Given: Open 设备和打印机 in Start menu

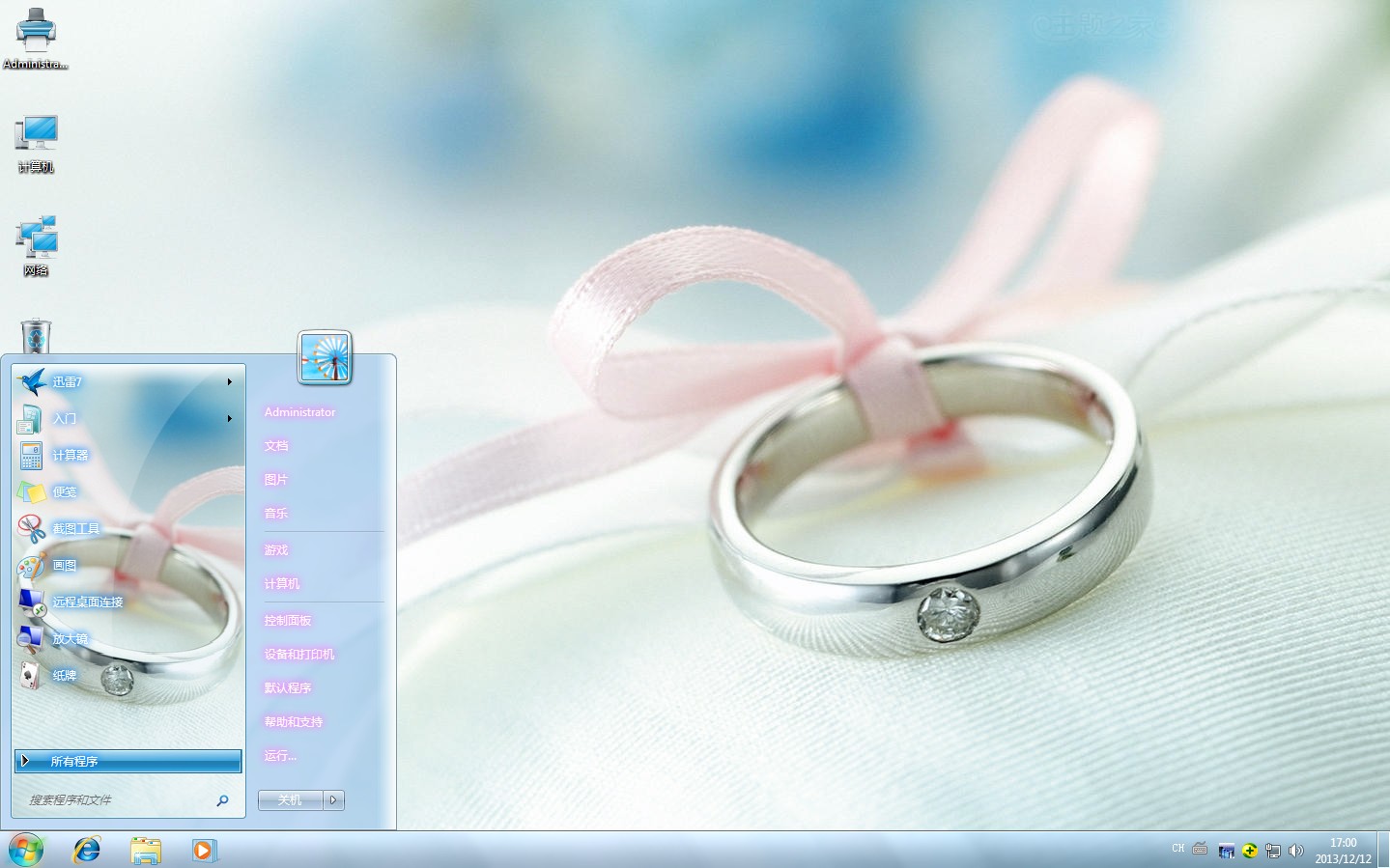Looking at the screenshot, I should [x=299, y=655].
